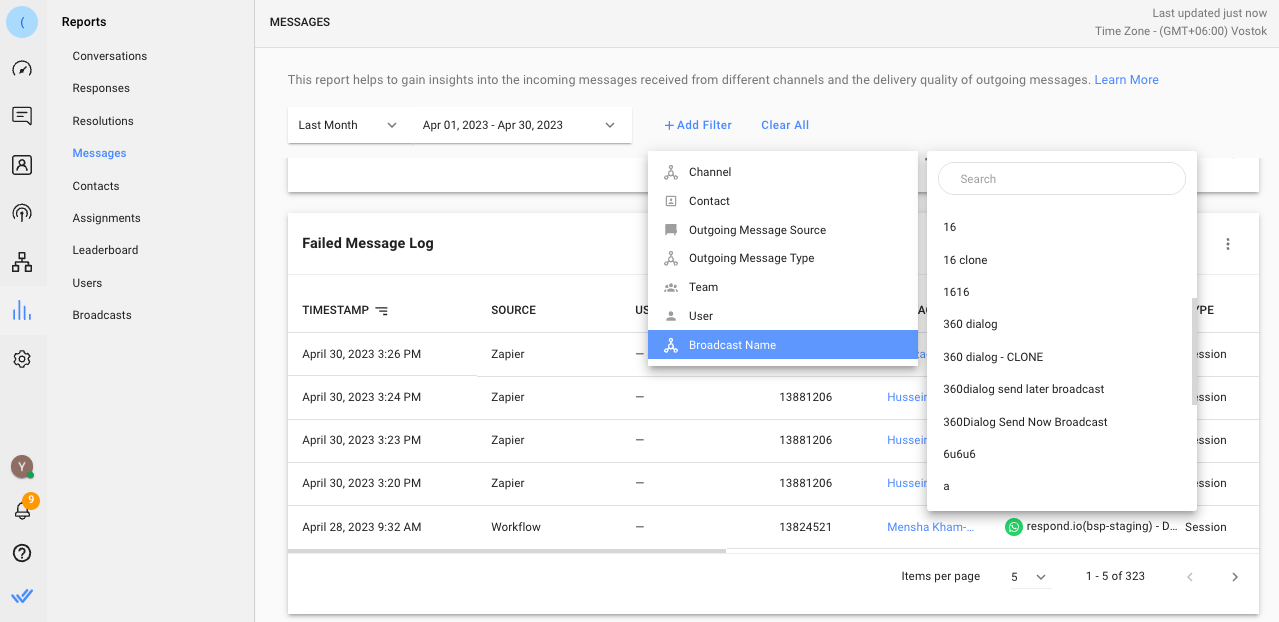This screenshot has width=1279, height=622.
Task: Open Leaderboard report in sidebar
Action: coord(105,250)
